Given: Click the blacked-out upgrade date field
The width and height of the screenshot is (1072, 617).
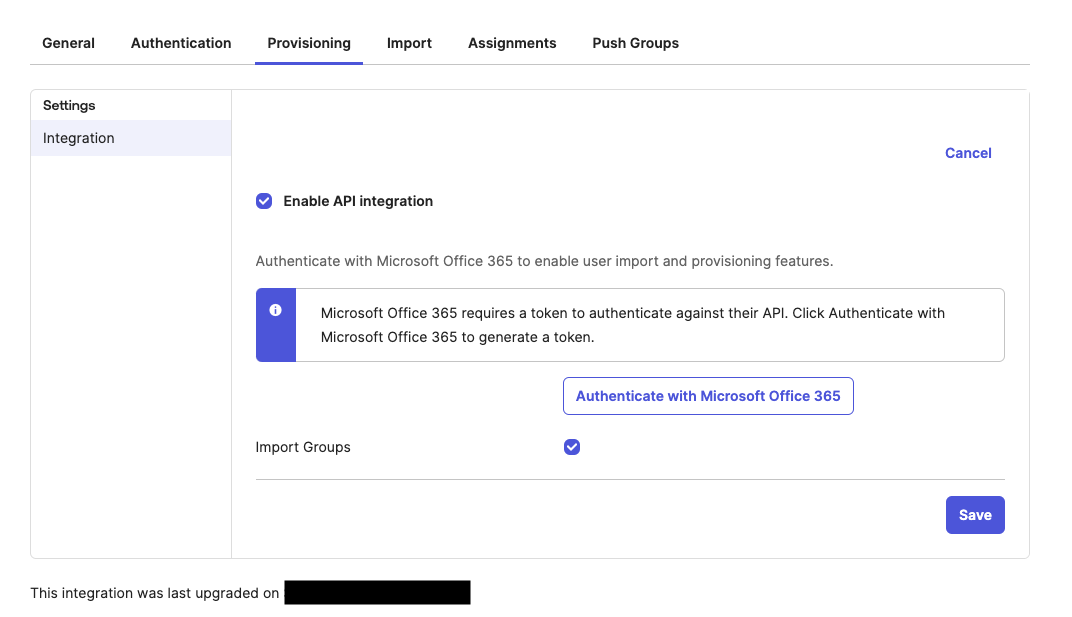Looking at the screenshot, I should click(x=377, y=593).
